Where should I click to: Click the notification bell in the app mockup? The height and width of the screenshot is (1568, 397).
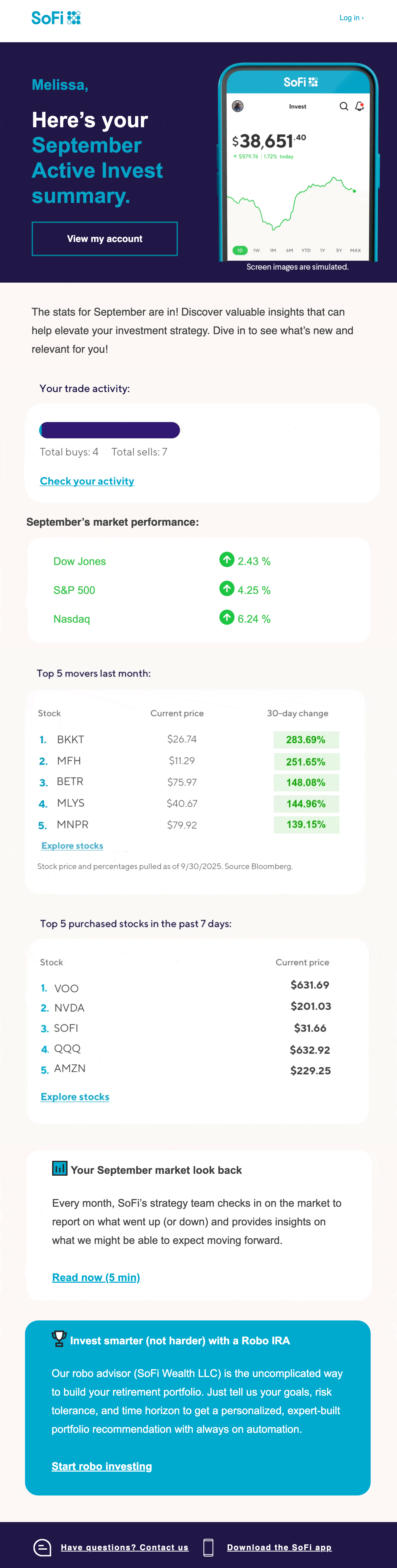359,107
